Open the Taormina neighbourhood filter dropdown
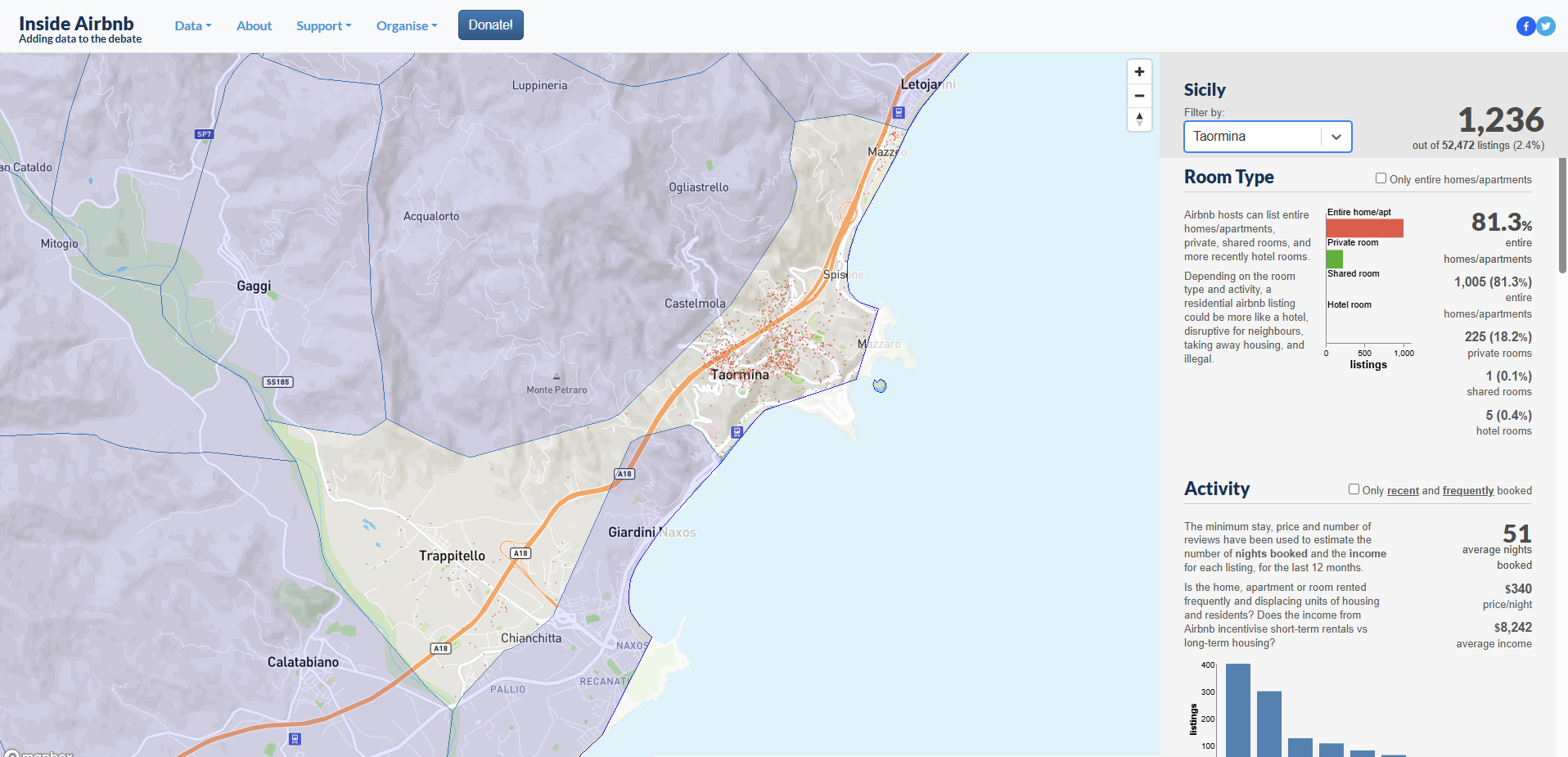1568x757 pixels. (1268, 137)
